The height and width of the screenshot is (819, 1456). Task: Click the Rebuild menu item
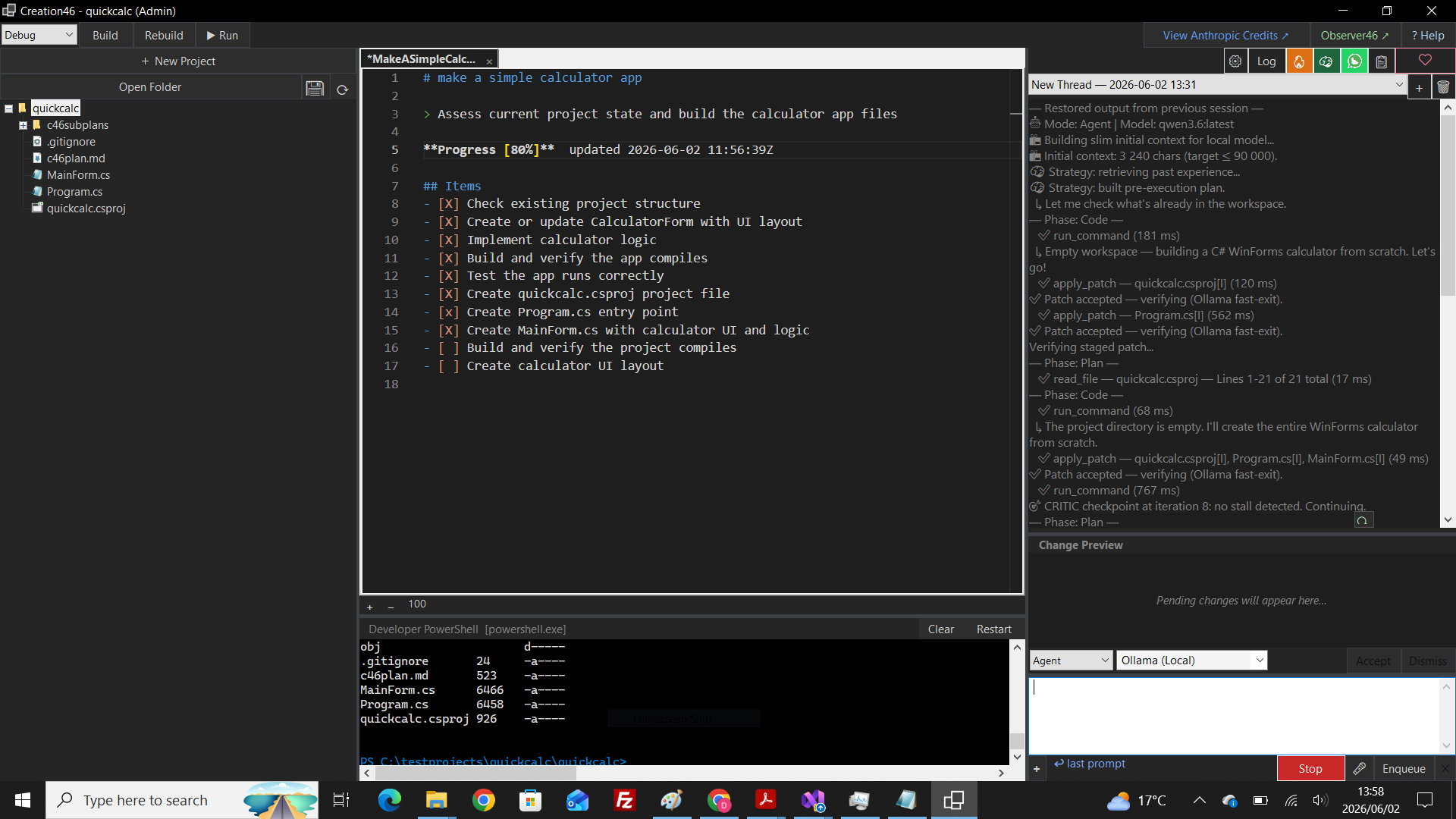coord(164,35)
